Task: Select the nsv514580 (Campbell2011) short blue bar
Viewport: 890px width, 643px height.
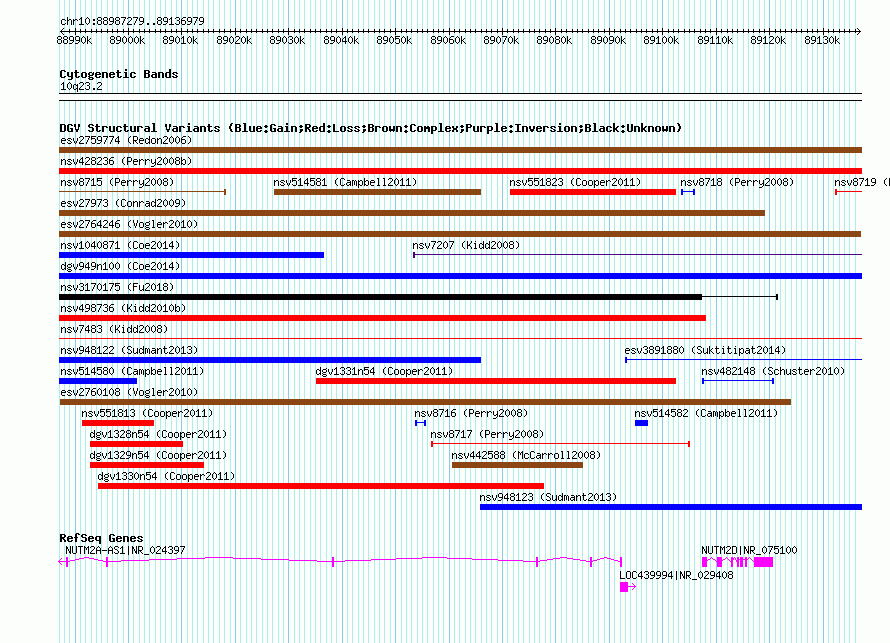Action: pos(98,381)
